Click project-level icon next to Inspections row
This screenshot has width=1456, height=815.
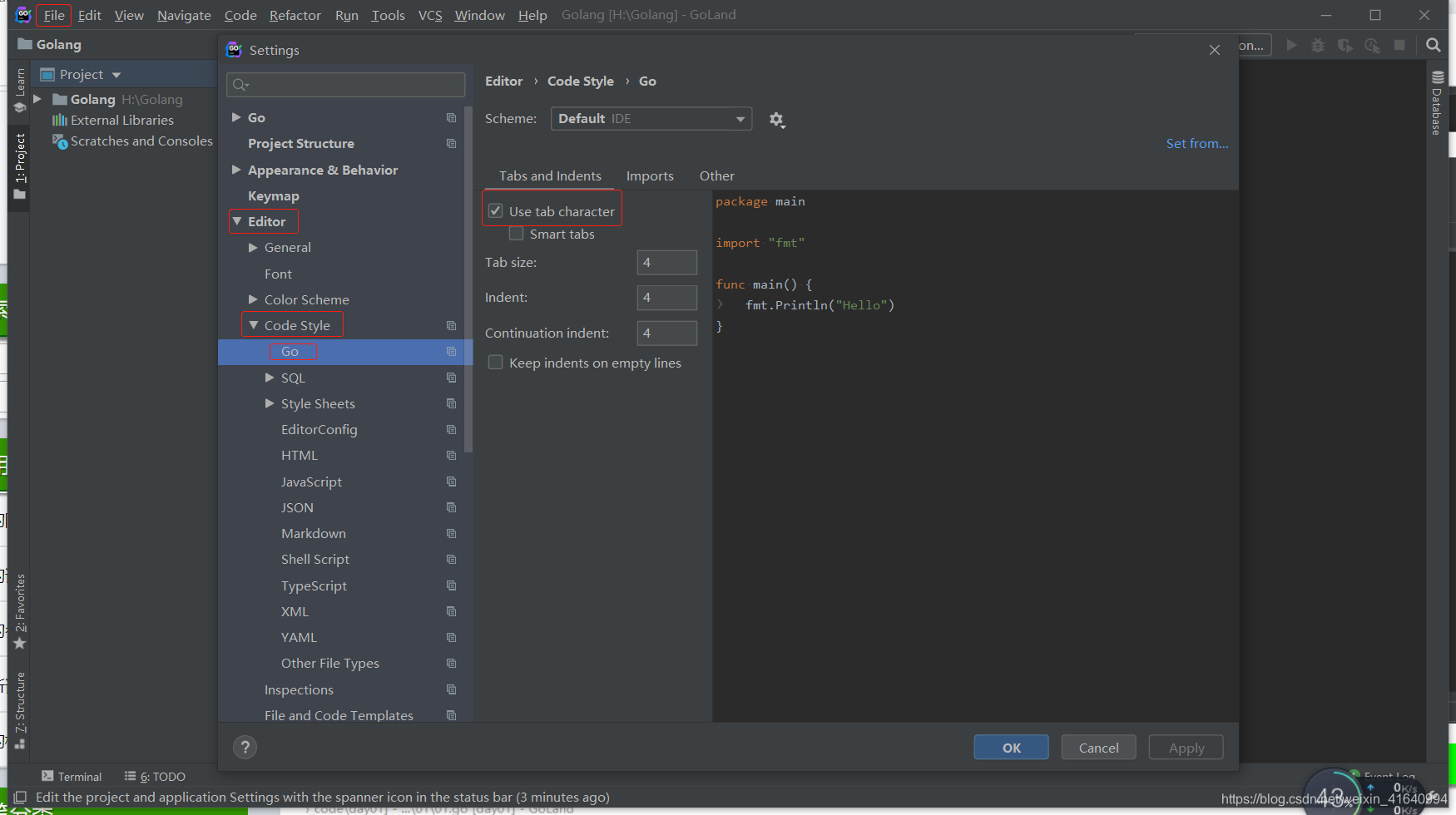tap(451, 689)
